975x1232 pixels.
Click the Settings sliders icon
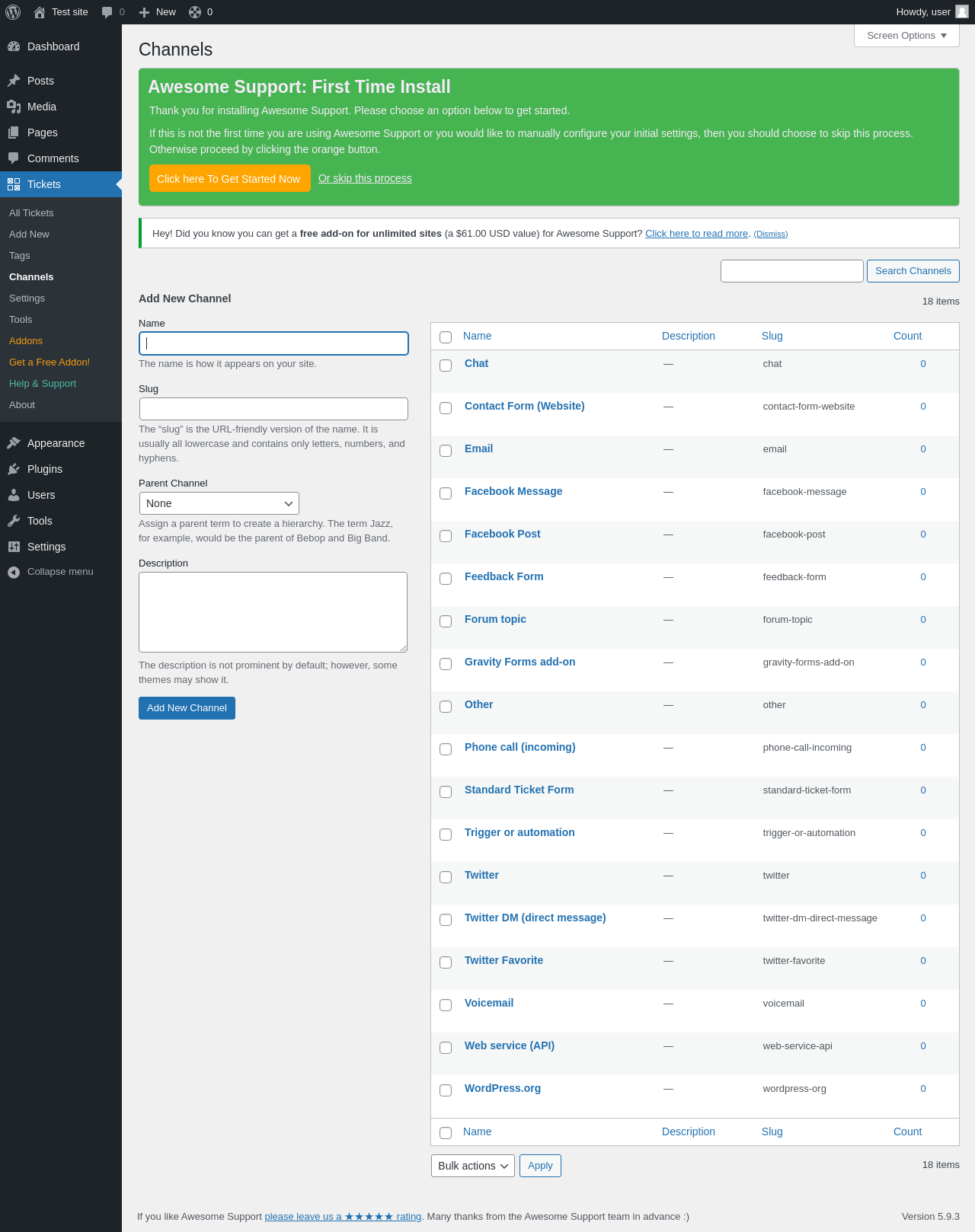14,547
